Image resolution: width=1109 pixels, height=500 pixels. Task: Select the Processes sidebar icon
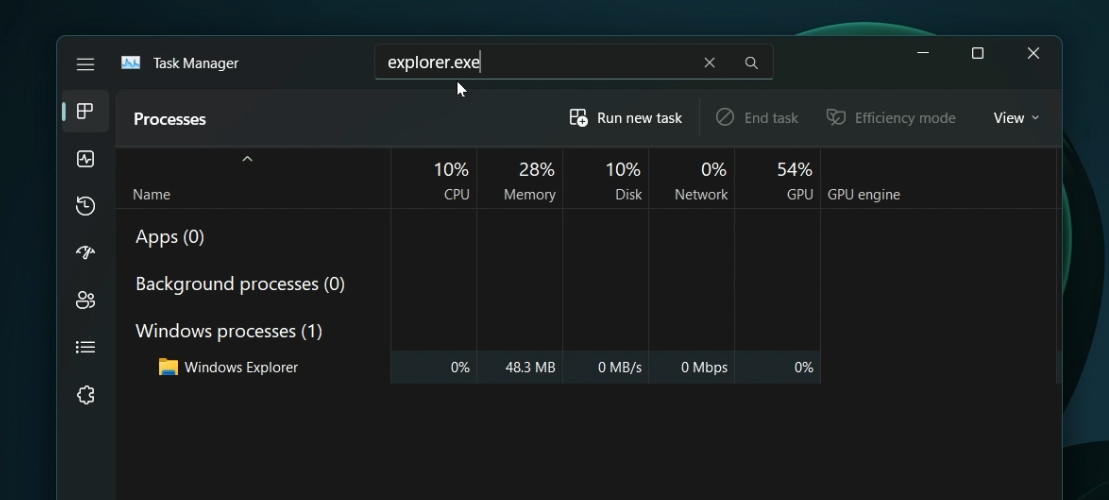pyautogui.click(x=85, y=111)
